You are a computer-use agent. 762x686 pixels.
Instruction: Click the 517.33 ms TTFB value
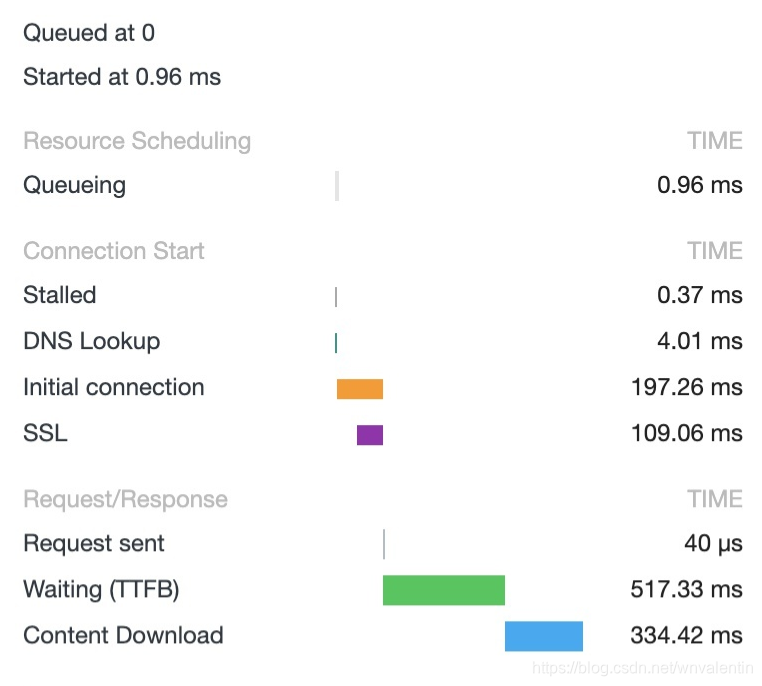[x=686, y=589]
